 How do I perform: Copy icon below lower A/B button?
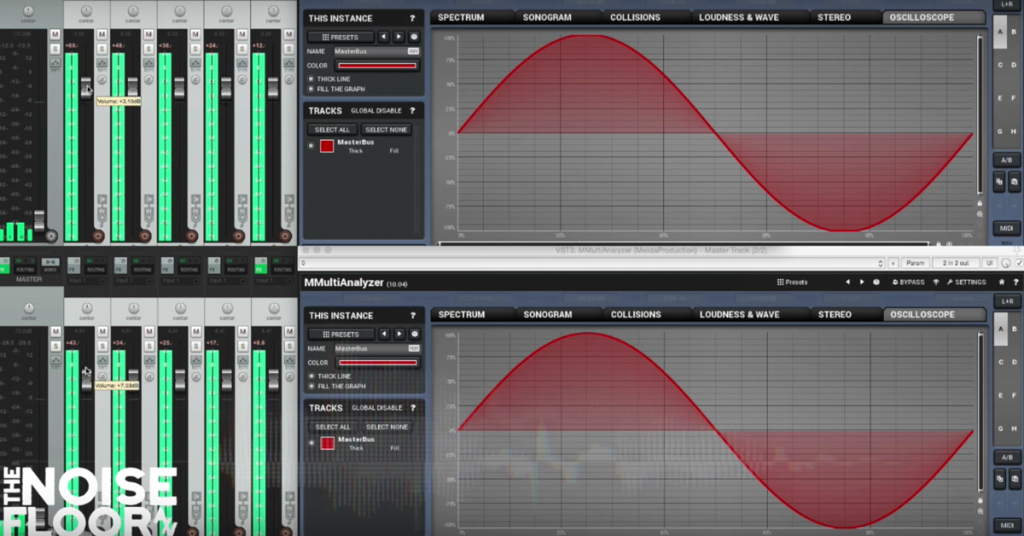[x=1000, y=479]
